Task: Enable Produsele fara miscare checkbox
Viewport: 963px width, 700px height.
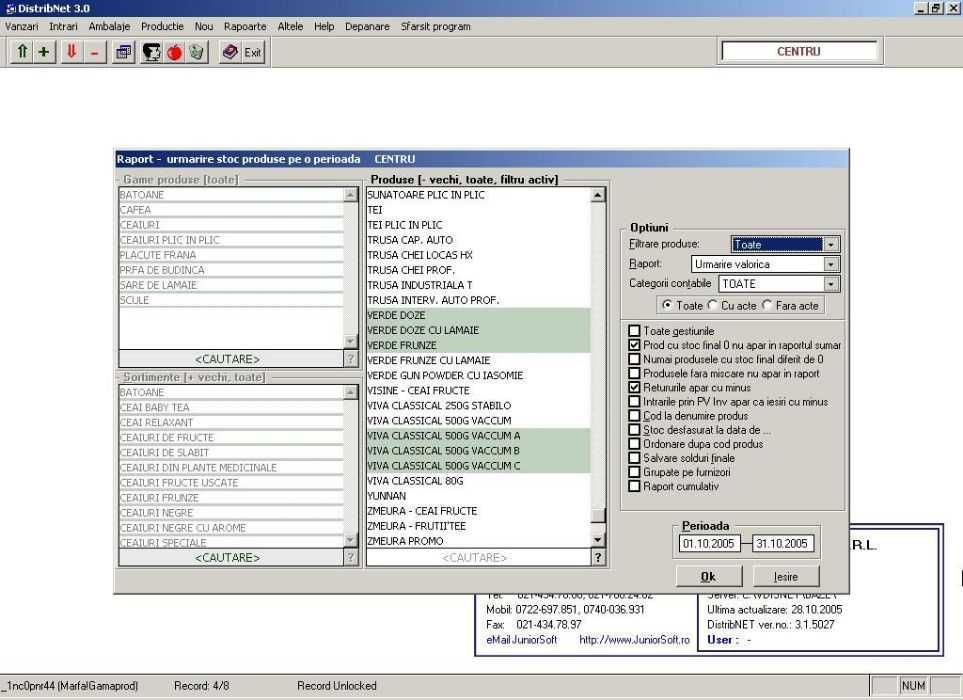Action: (634, 373)
